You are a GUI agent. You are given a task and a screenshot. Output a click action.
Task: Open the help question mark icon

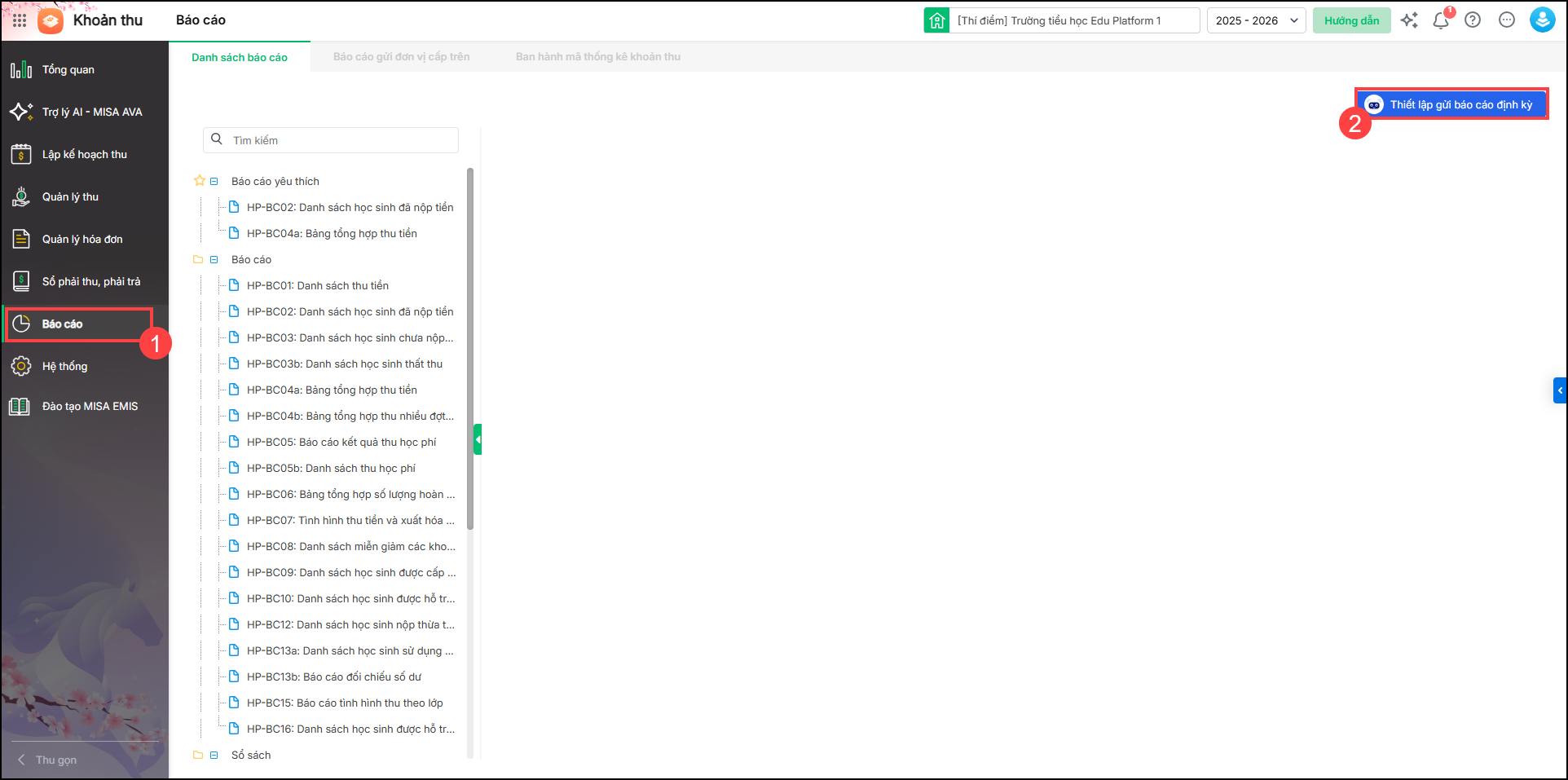click(x=1473, y=20)
